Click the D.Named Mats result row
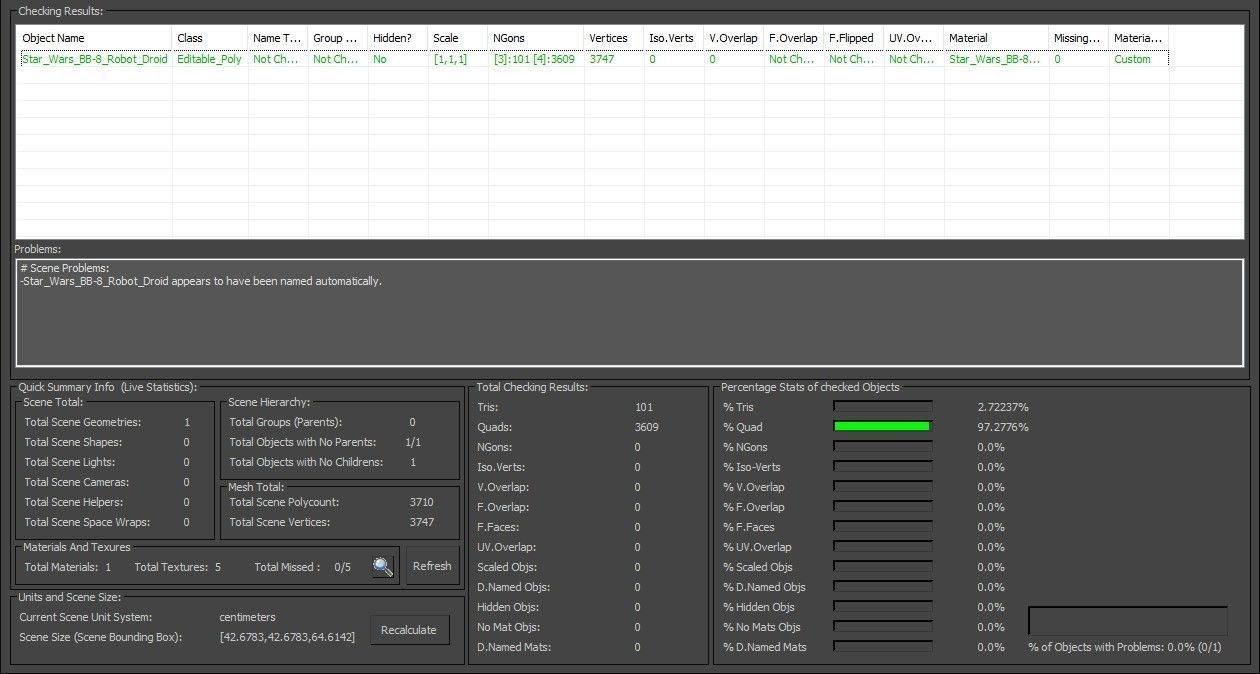The image size is (1260, 674). [x=558, y=647]
